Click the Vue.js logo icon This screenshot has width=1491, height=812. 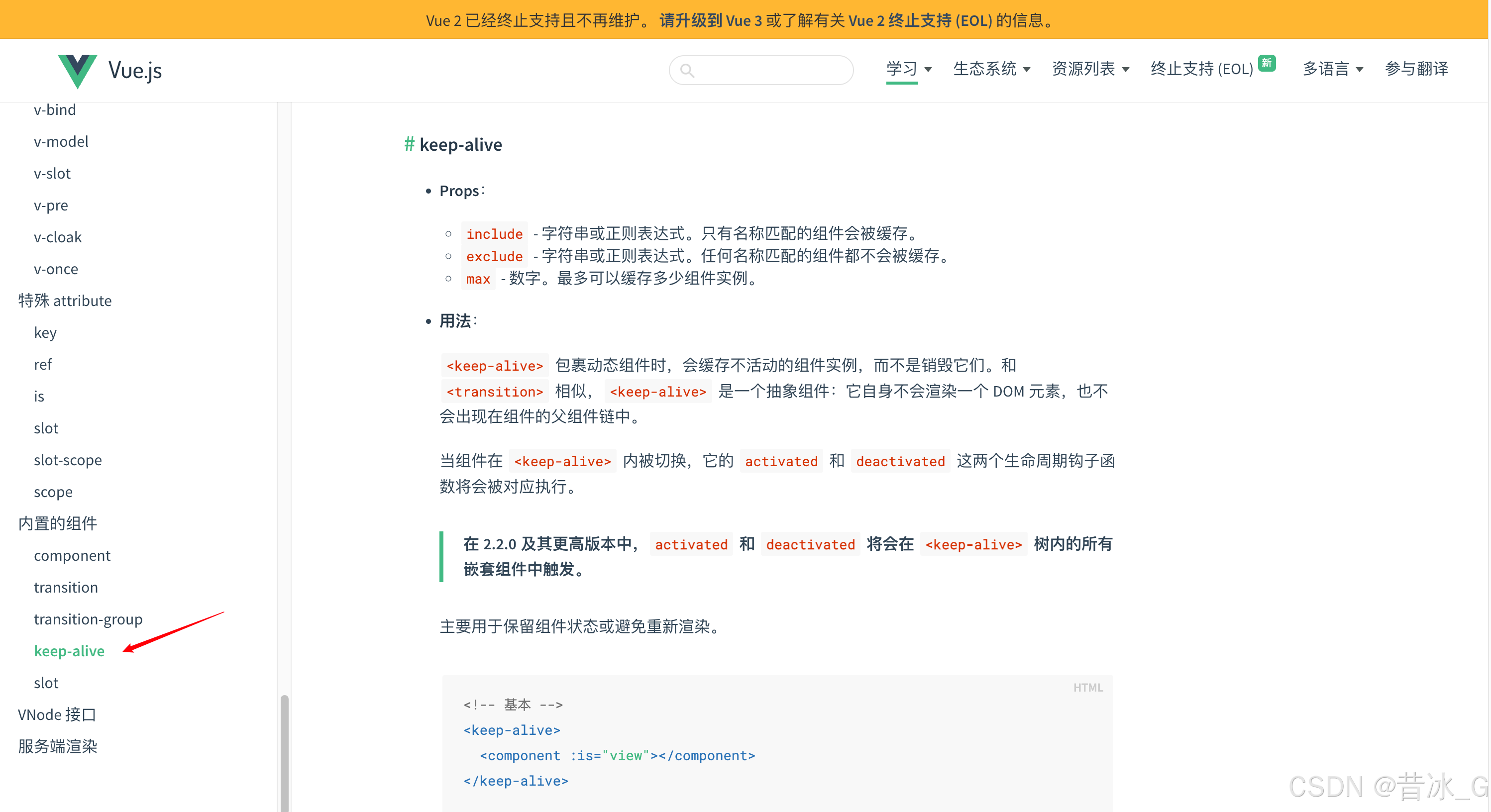77,71
